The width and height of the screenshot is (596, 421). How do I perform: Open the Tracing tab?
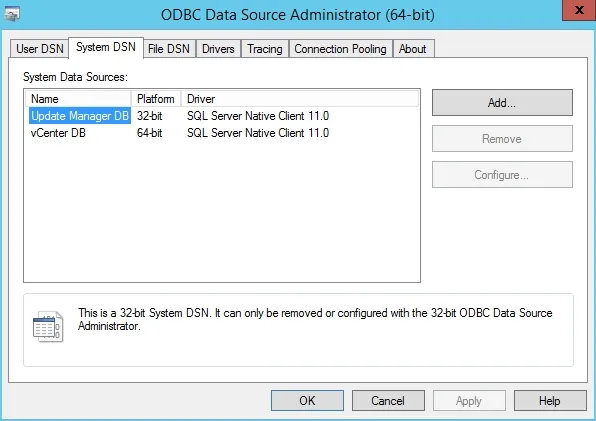pyautogui.click(x=265, y=49)
